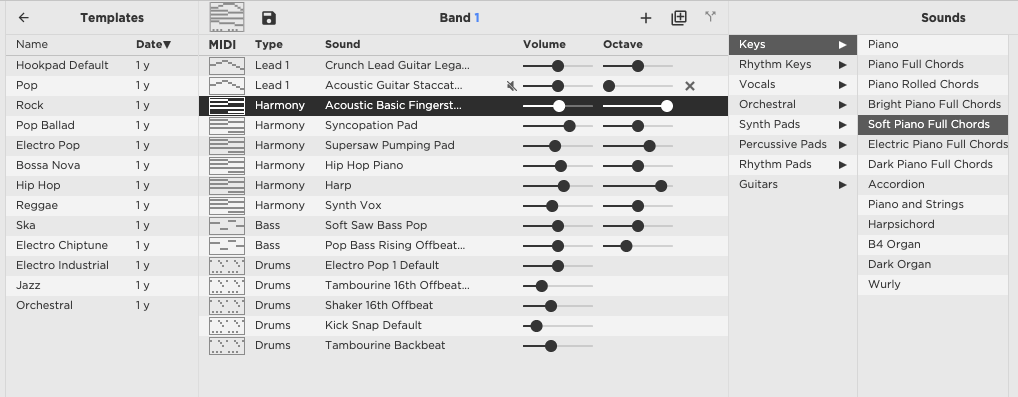The height and width of the screenshot is (397, 1018).
Task: Click the split/merge arrows icon in header
Action: pyautogui.click(x=711, y=17)
